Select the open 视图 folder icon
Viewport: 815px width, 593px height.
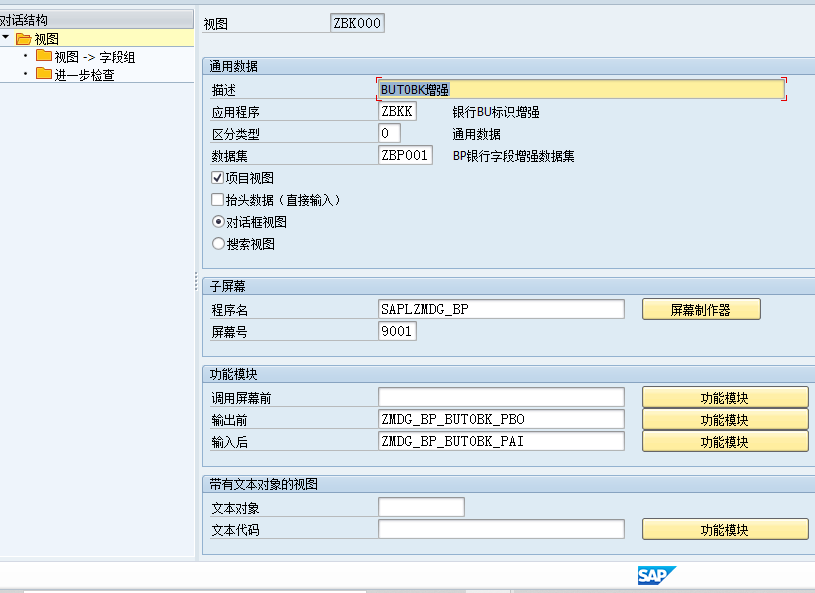tap(23, 38)
